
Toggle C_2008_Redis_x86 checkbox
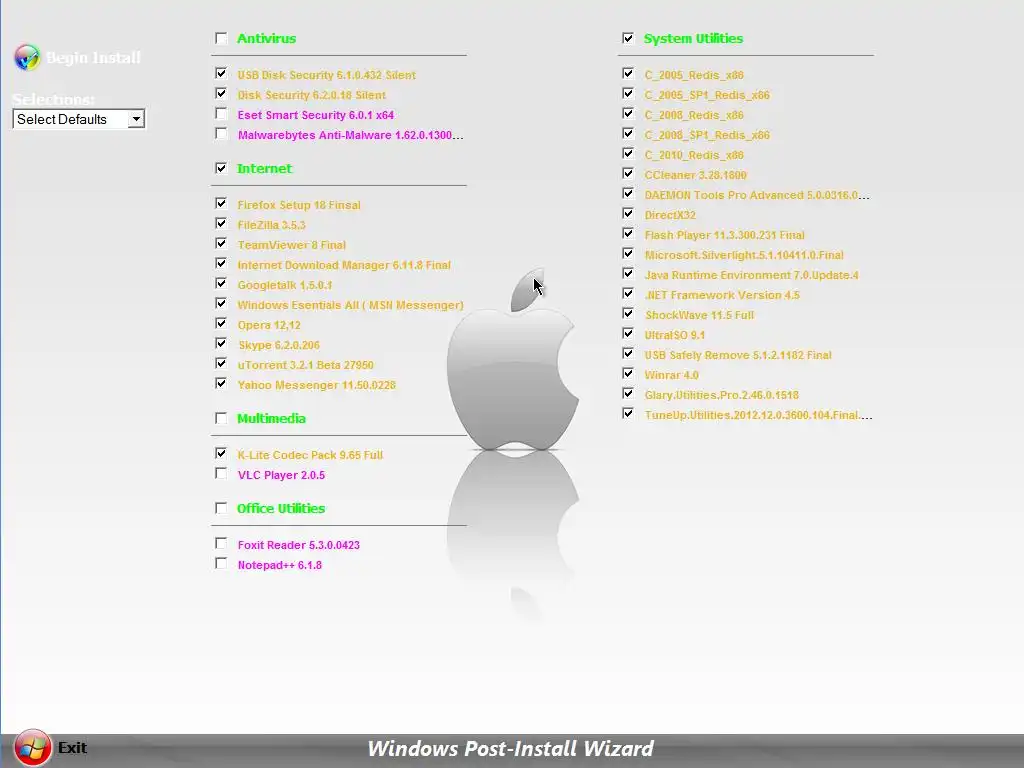[628, 114]
